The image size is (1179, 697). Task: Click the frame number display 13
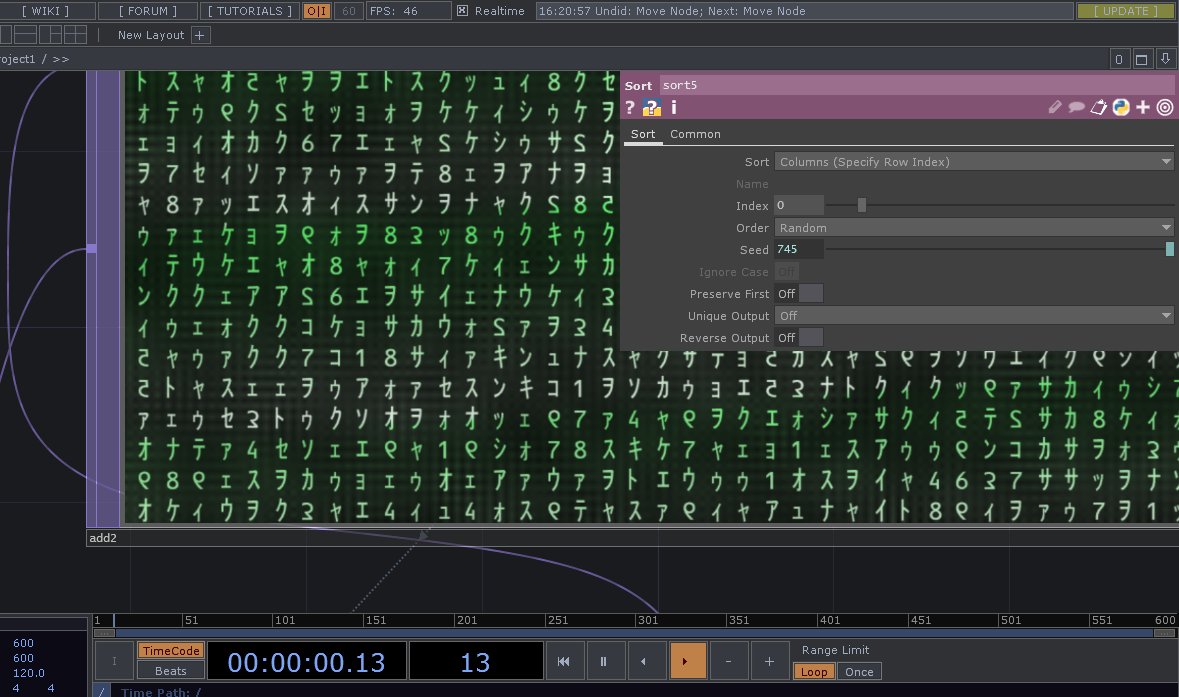coord(475,662)
